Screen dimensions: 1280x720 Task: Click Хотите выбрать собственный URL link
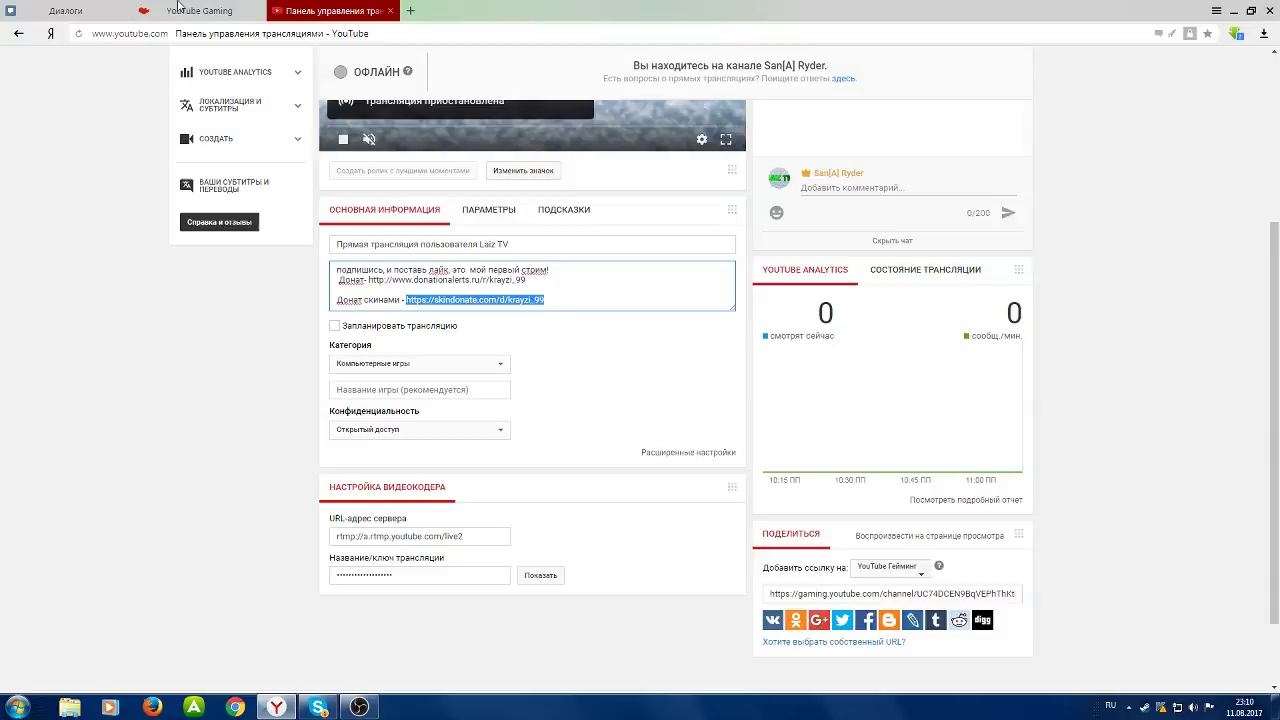tap(834, 642)
